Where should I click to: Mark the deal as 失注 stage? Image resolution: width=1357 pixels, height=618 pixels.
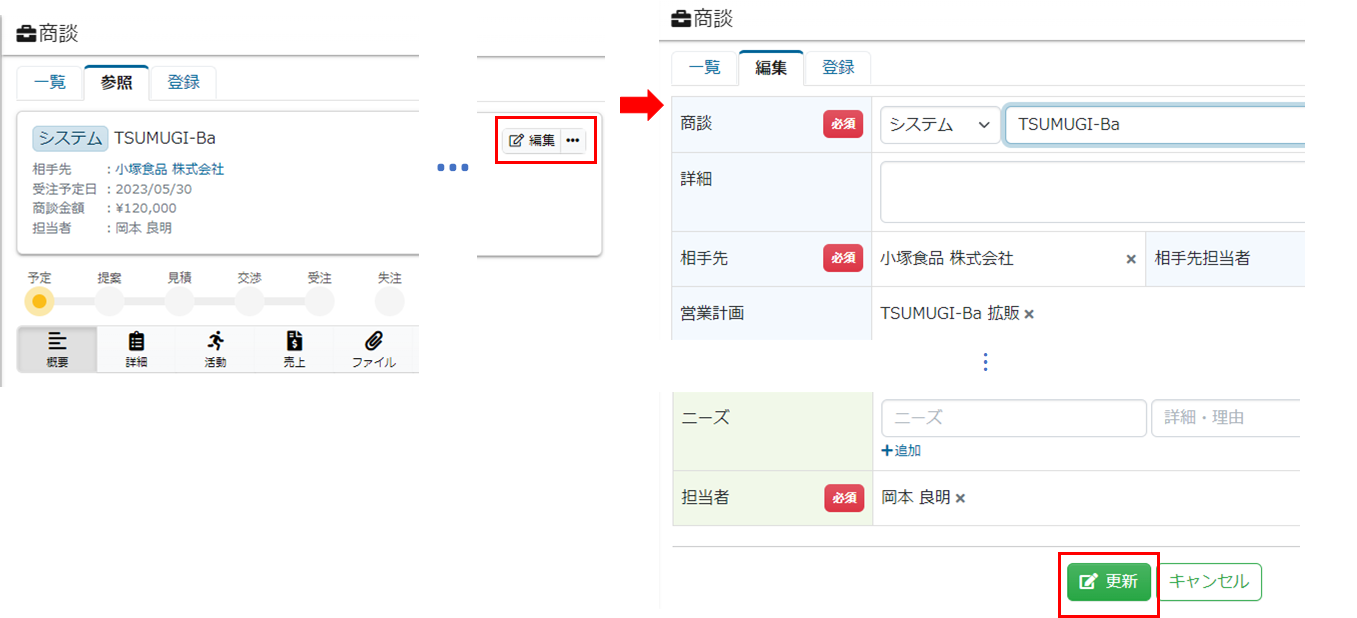pos(389,301)
